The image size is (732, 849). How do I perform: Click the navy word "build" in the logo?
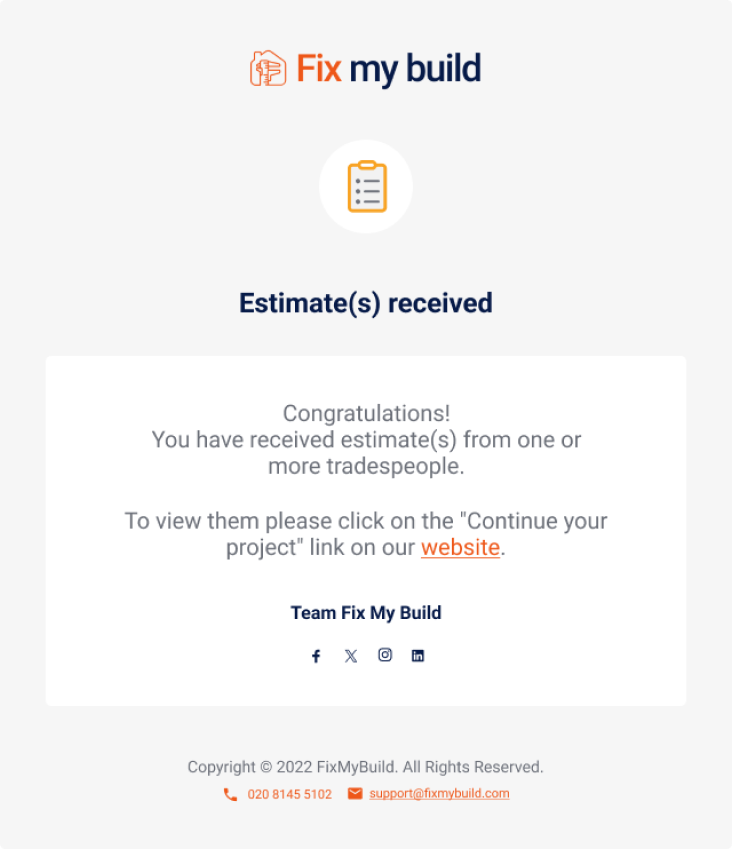[443, 68]
